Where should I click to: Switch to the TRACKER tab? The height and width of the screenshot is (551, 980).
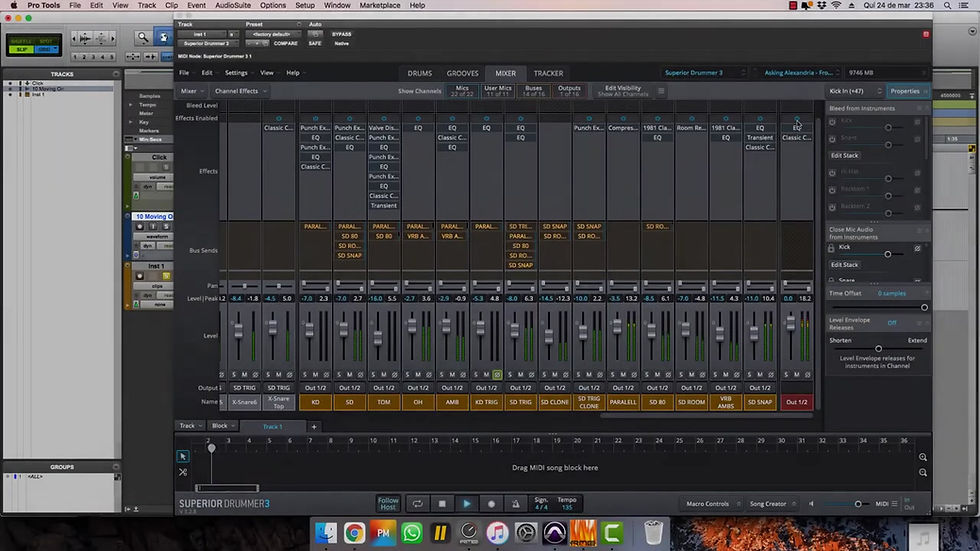coord(548,73)
